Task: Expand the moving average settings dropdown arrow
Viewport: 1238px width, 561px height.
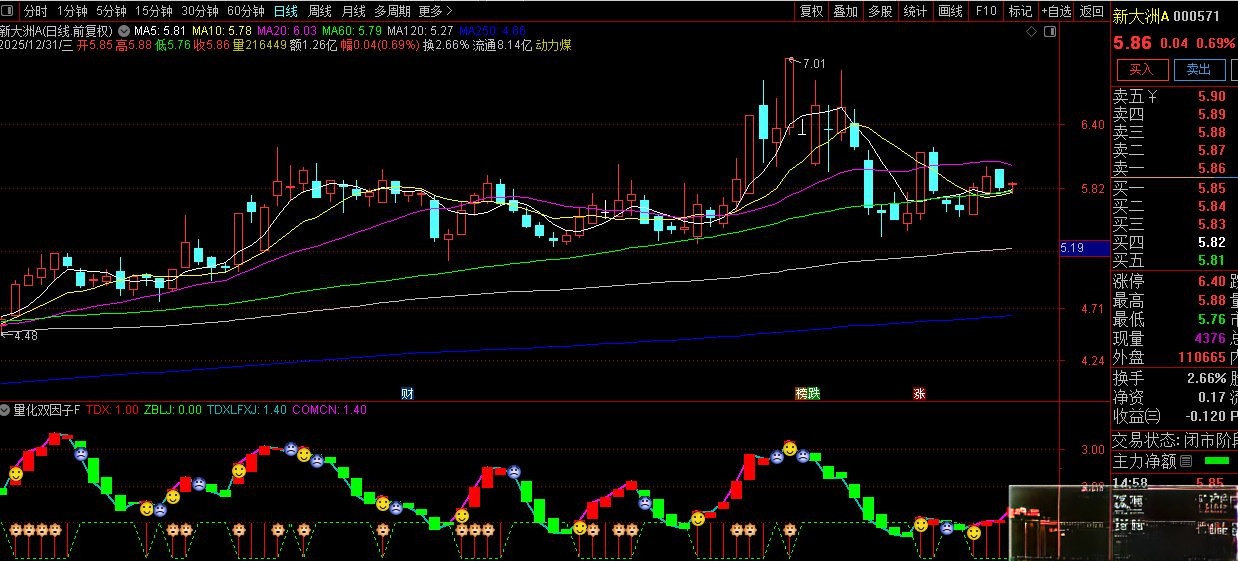Action: [x=124, y=31]
